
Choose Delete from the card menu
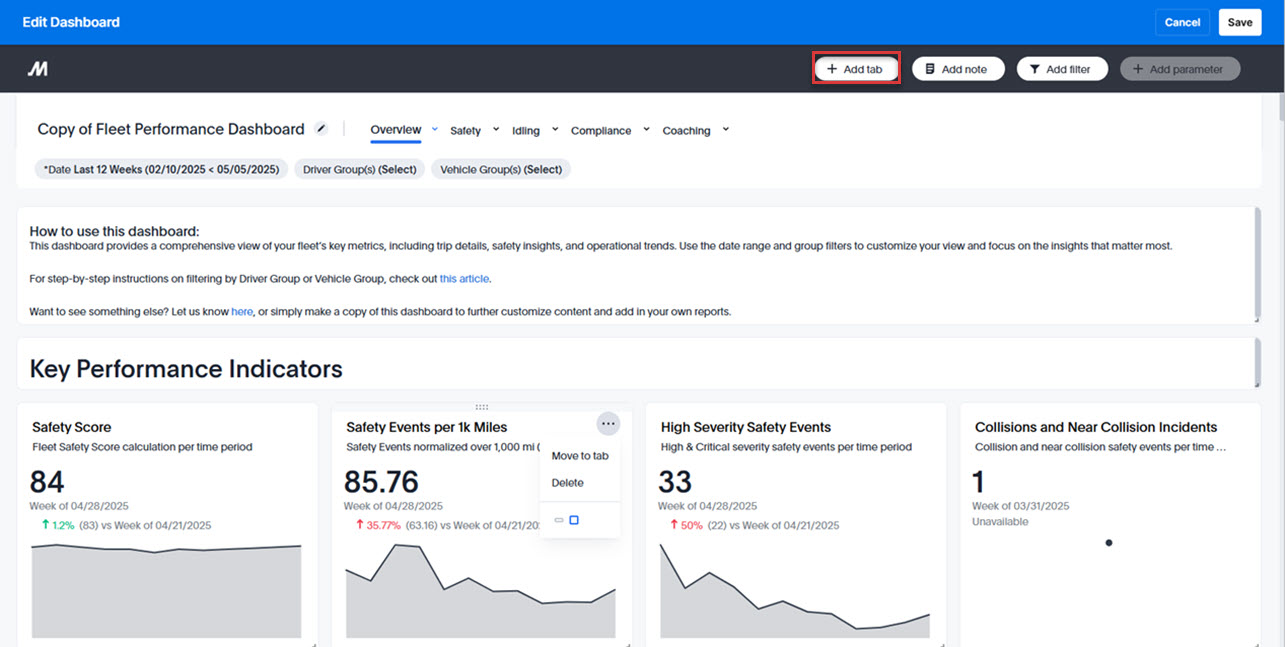[567, 482]
